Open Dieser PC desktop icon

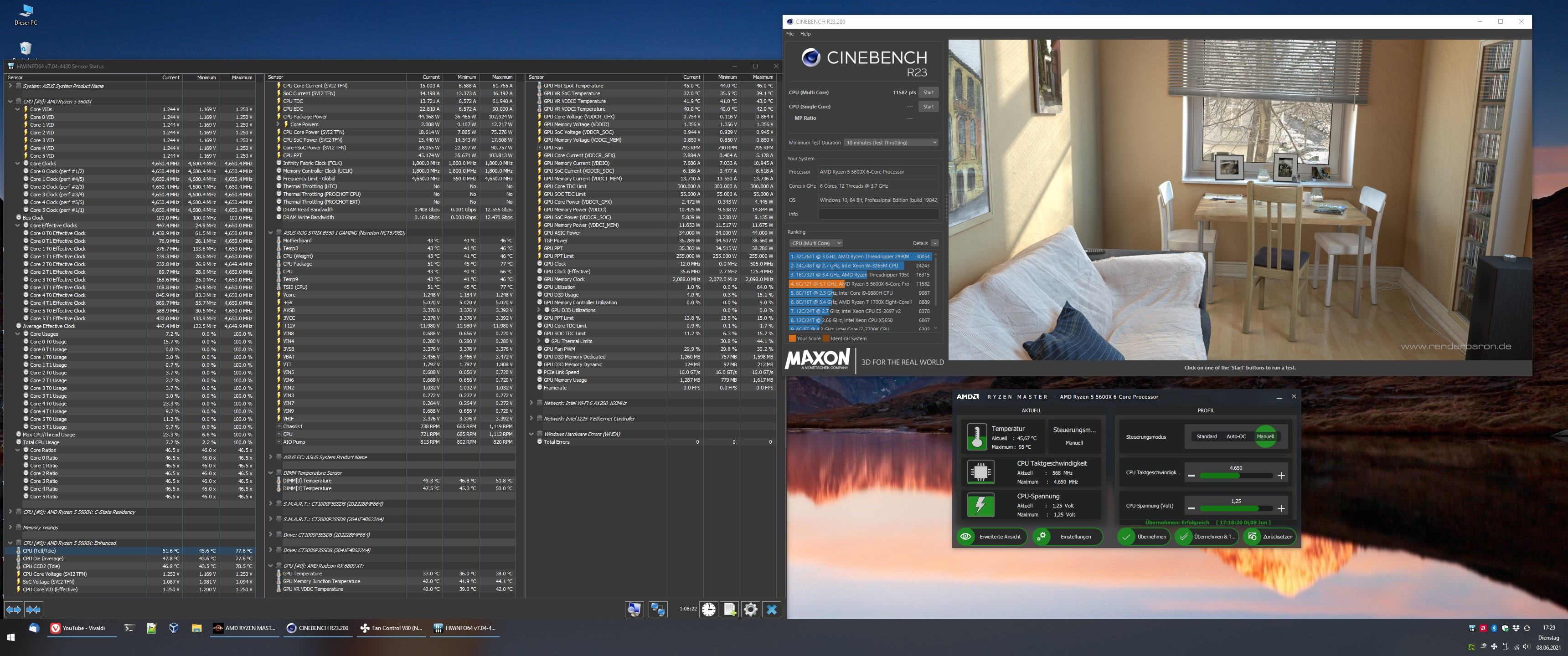point(26,15)
